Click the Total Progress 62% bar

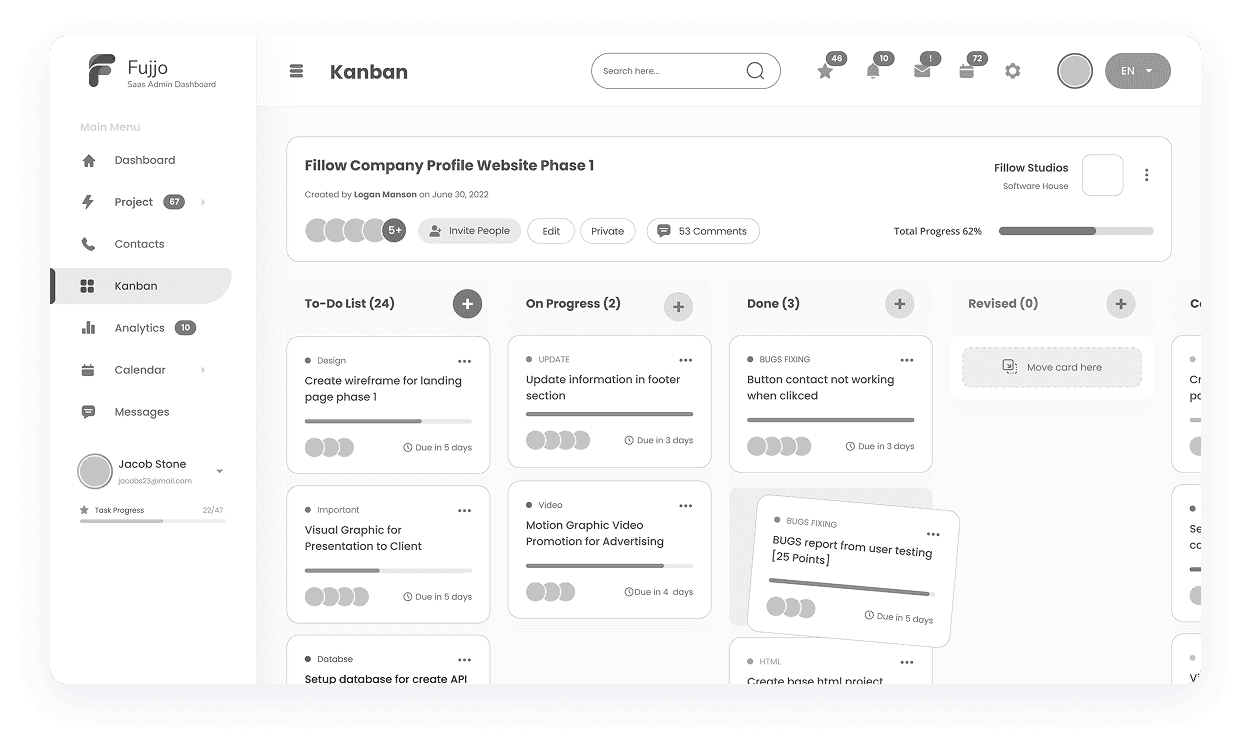click(x=1075, y=231)
